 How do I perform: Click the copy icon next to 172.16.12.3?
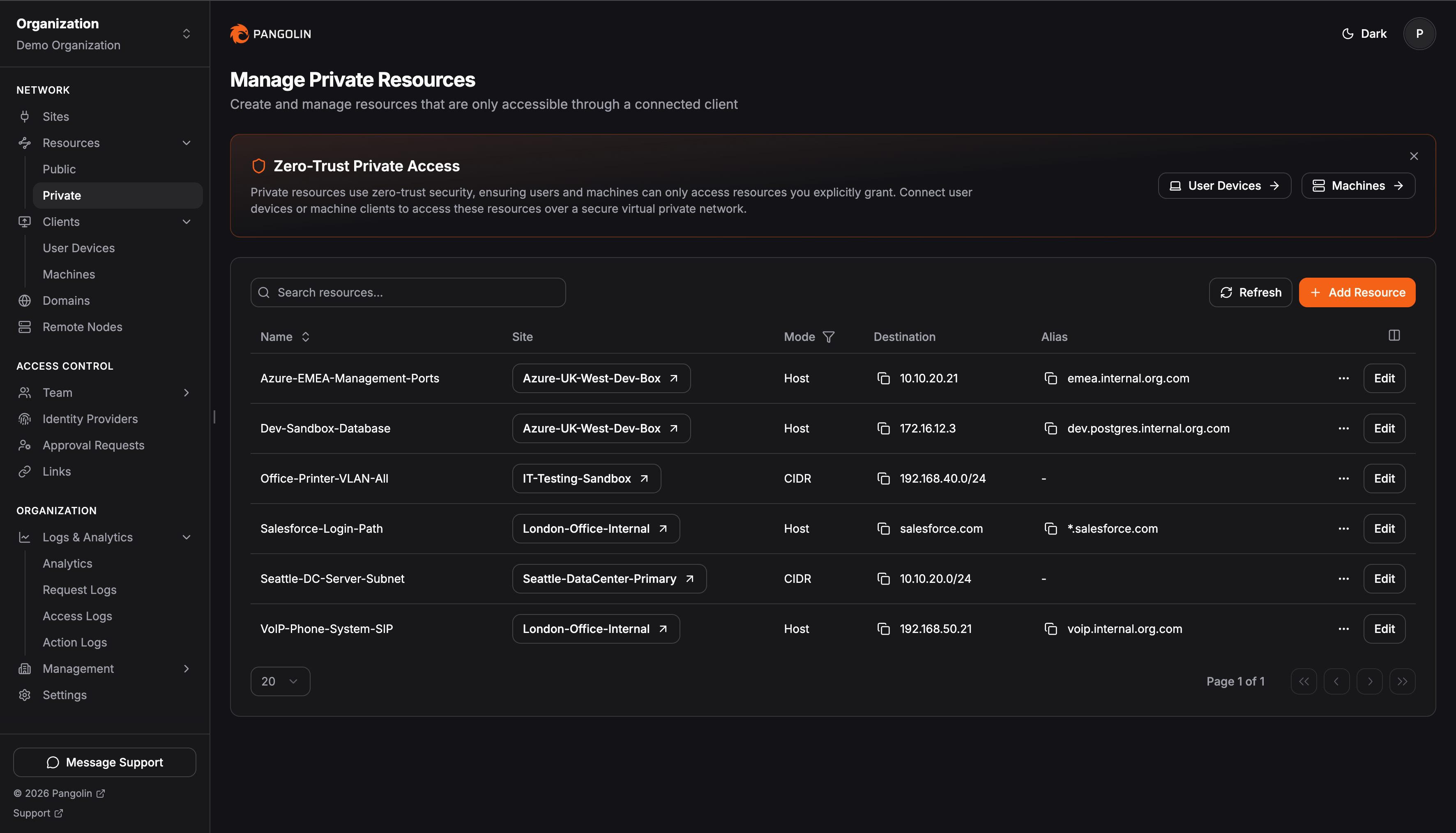pyautogui.click(x=884, y=428)
